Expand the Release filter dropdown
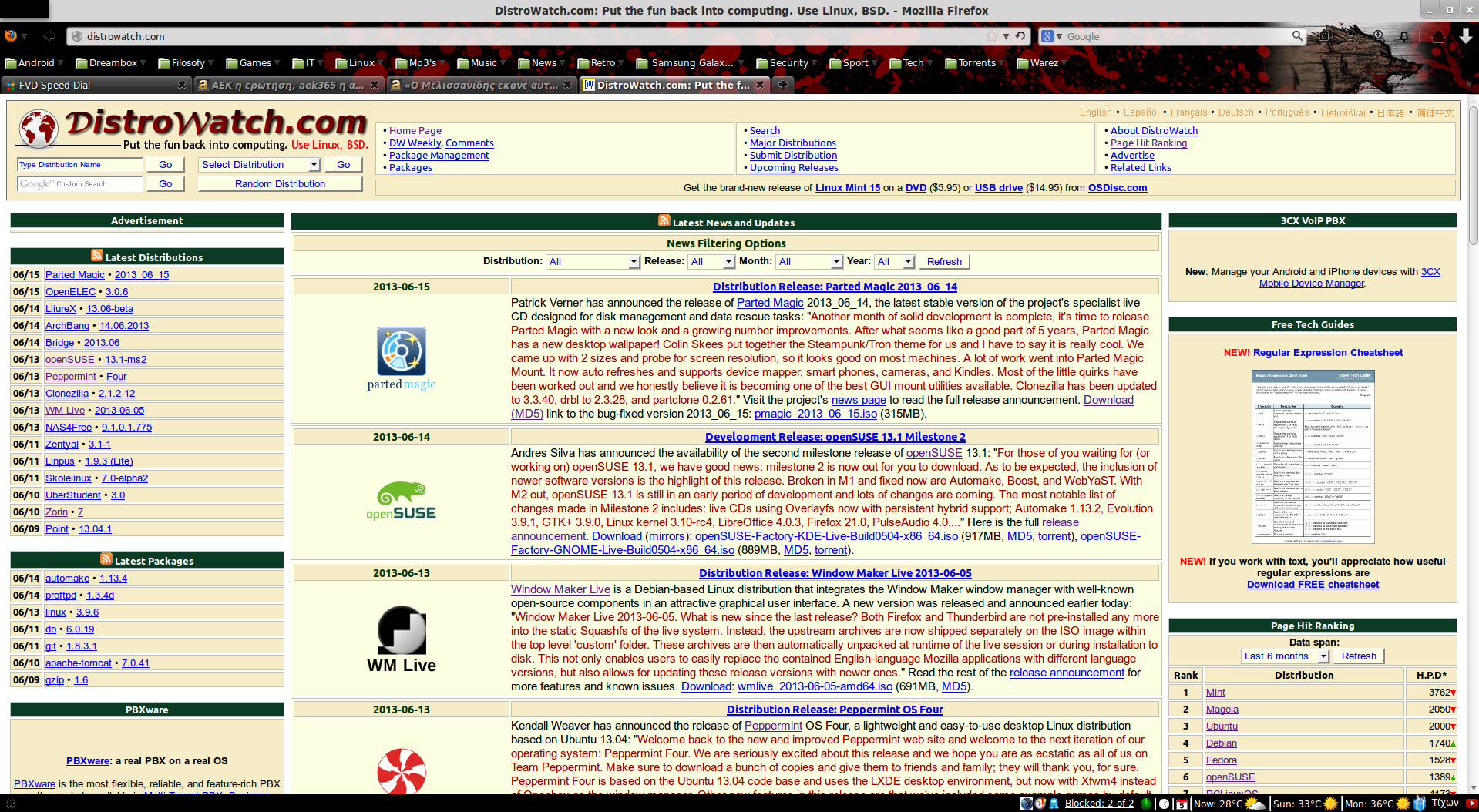Screen dimensions: 1479x812 click(711, 262)
